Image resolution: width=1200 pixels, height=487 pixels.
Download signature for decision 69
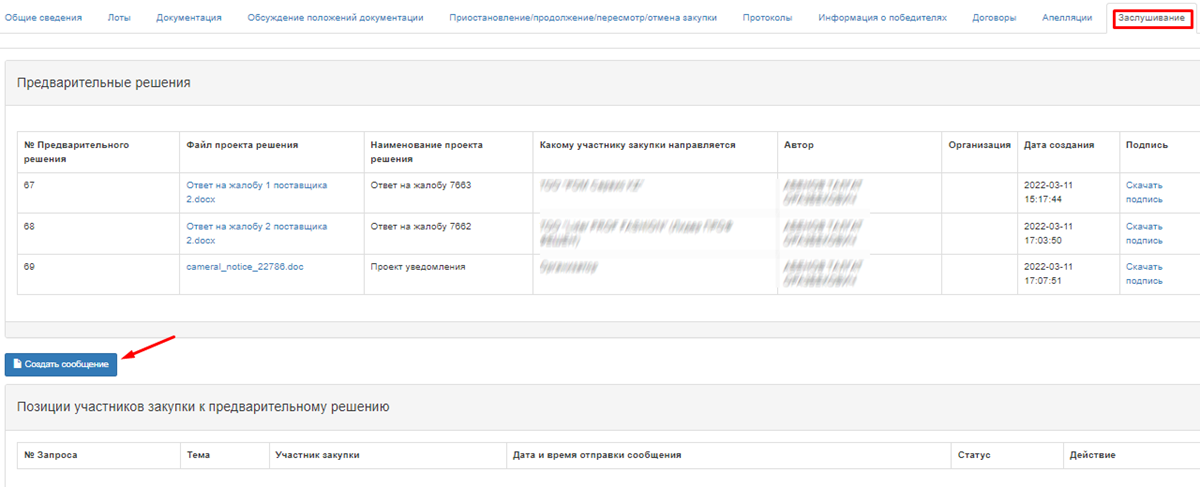click(x=1144, y=274)
